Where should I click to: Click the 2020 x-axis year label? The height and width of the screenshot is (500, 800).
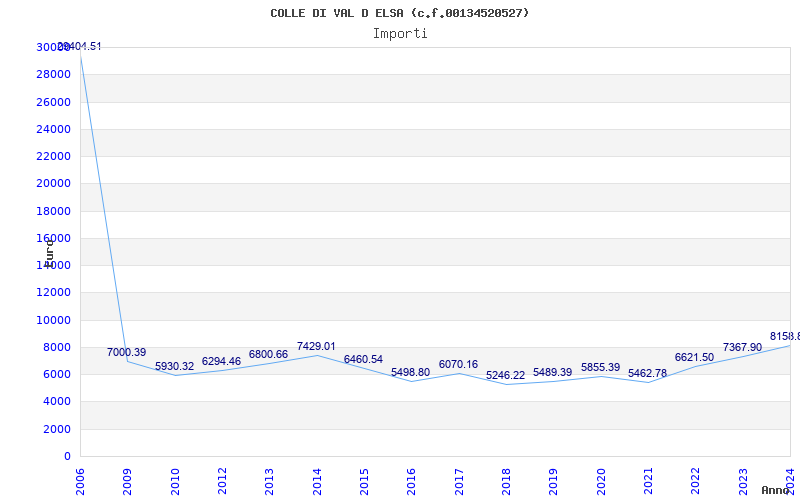point(601,481)
